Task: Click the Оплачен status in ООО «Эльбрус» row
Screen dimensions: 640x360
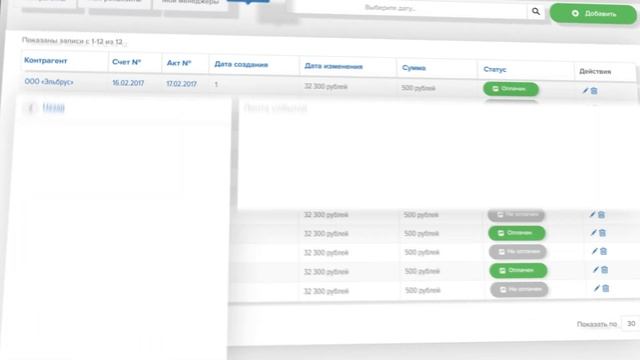Action: coord(511,89)
